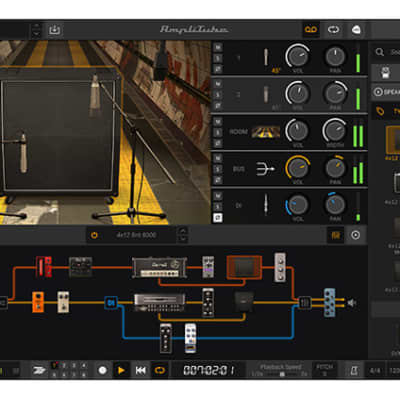
Task: Toggle the transport loop button
Action: [x=160, y=370]
